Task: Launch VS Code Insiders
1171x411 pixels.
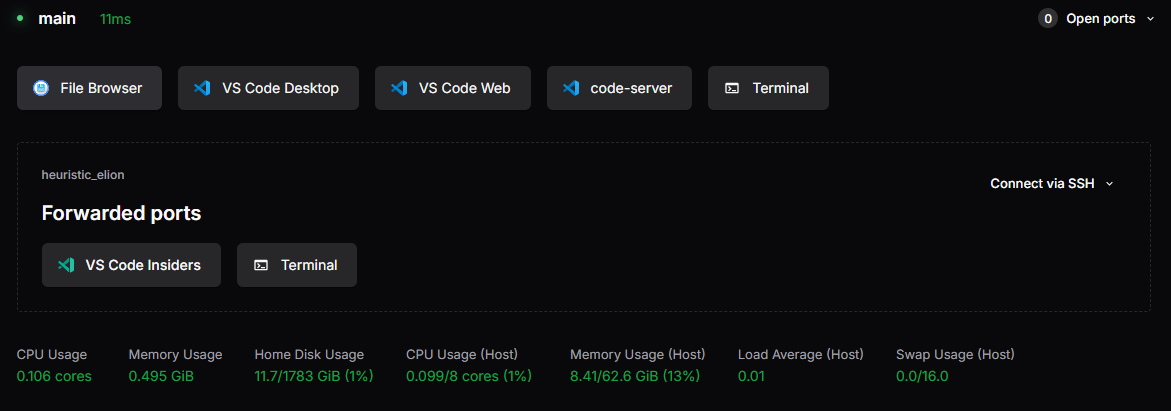Action: pyautogui.click(x=131, y=265)
